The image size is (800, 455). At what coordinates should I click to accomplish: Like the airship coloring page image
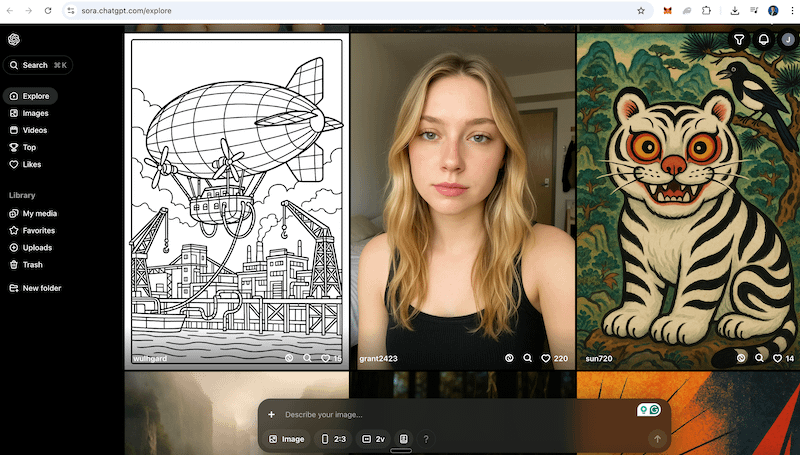[x=325, y=358]
